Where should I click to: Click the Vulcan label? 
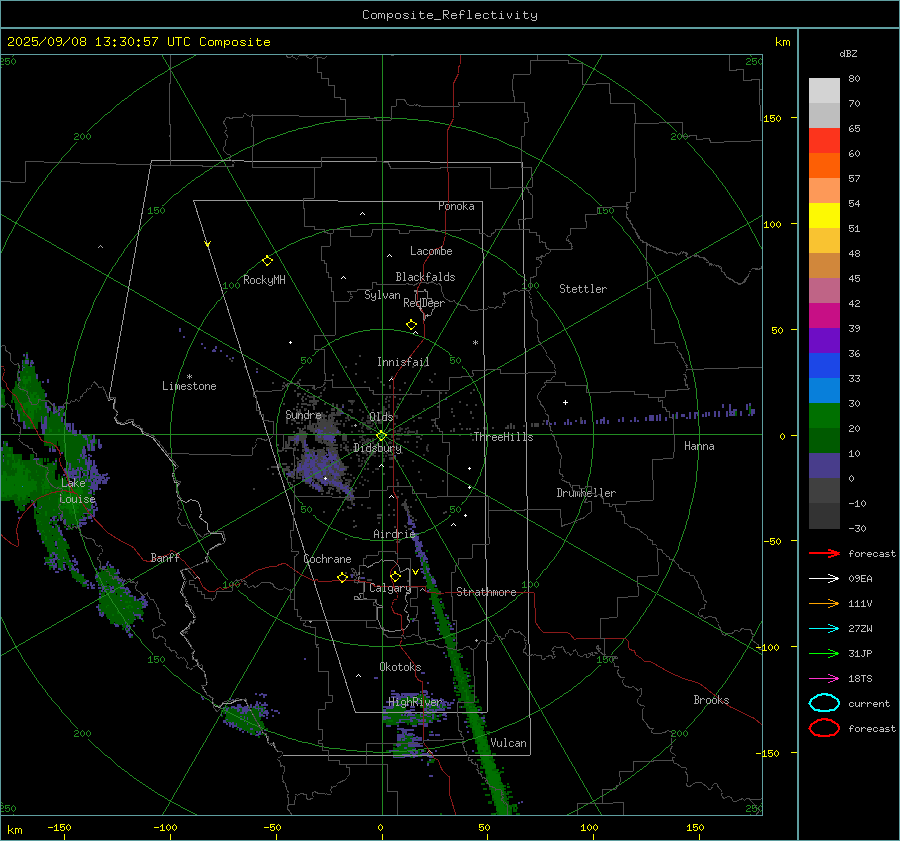coord(508,743)
